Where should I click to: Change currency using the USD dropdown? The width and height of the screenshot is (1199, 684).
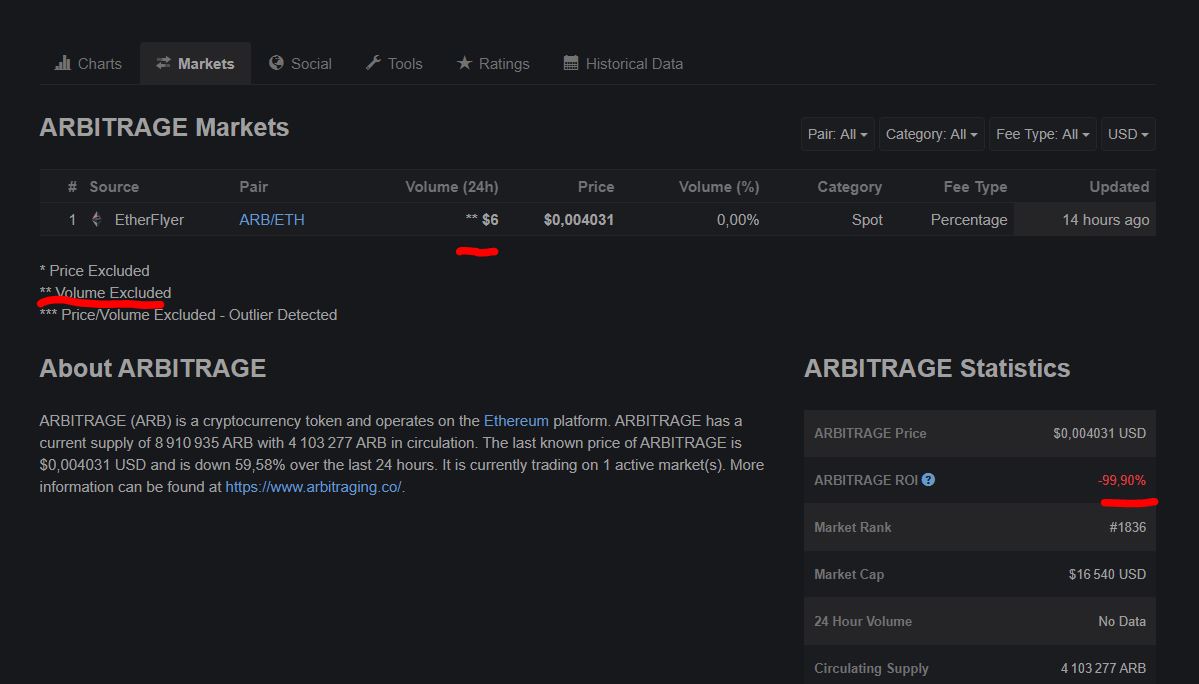1128,133
